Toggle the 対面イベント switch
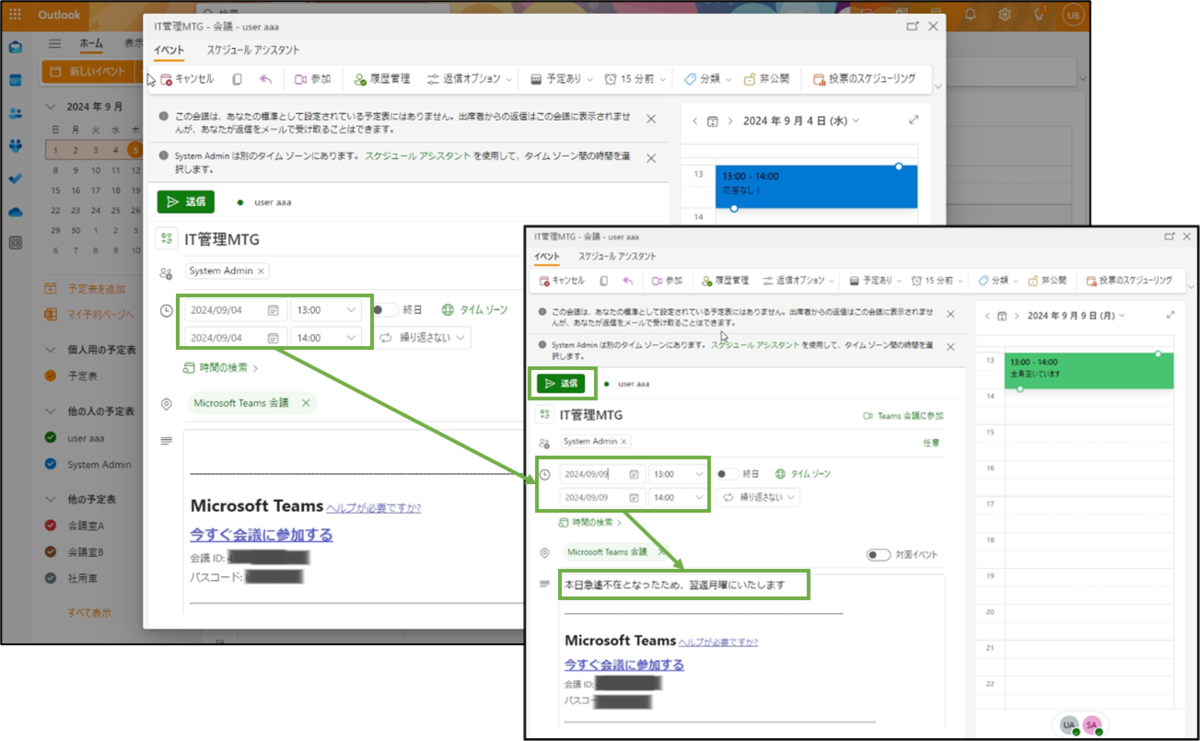 878,555
